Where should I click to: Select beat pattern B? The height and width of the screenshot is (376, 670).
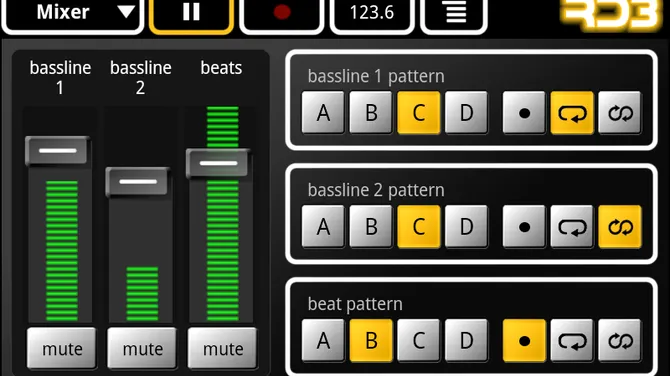(x=371, y=341)
